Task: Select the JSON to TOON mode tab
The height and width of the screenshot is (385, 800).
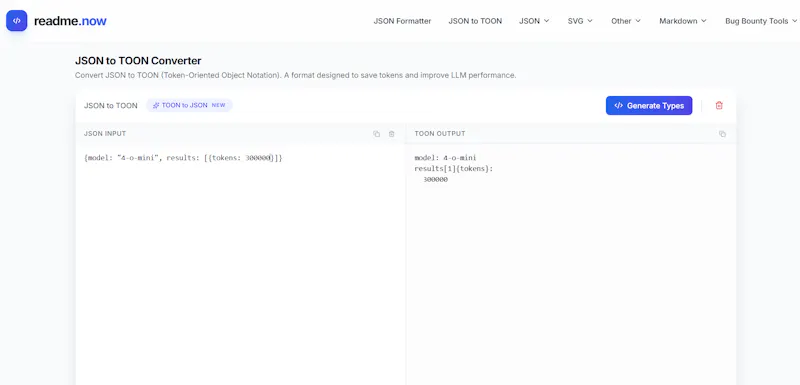Action: tap(111, 106)
